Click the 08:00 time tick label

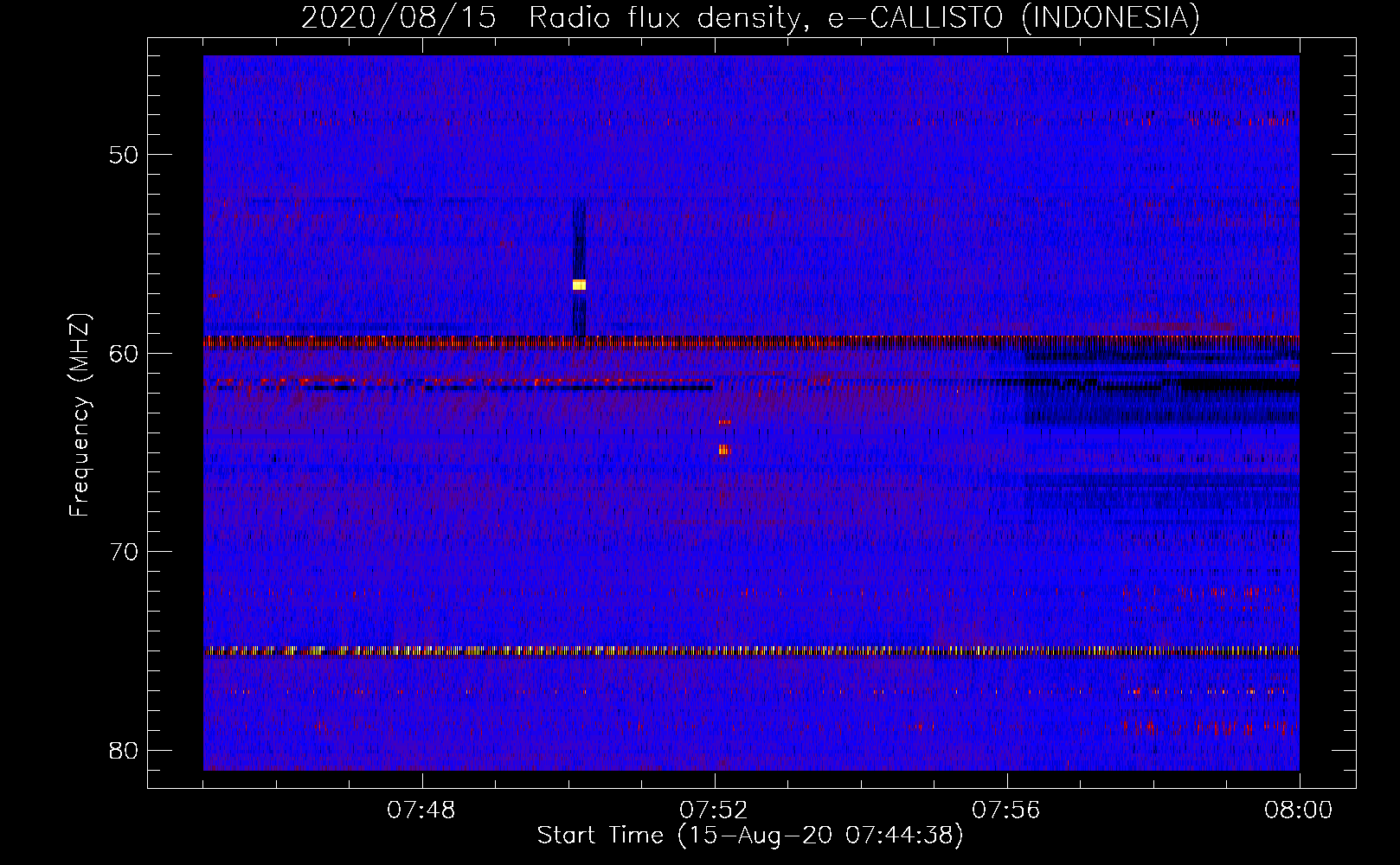pos(1299,811)
